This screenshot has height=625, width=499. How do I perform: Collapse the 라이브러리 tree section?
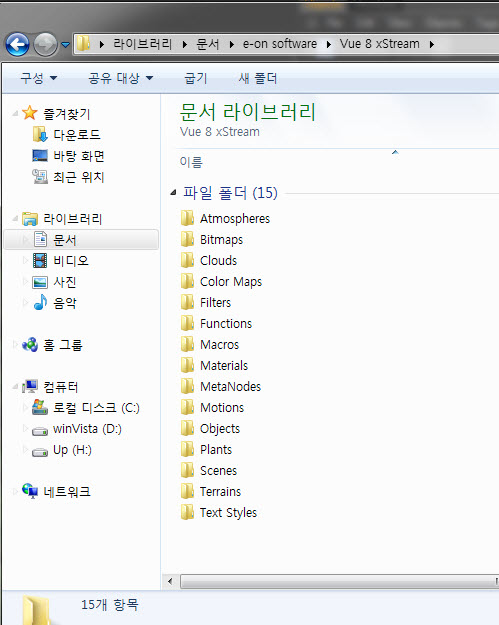[x=15, y=218]
